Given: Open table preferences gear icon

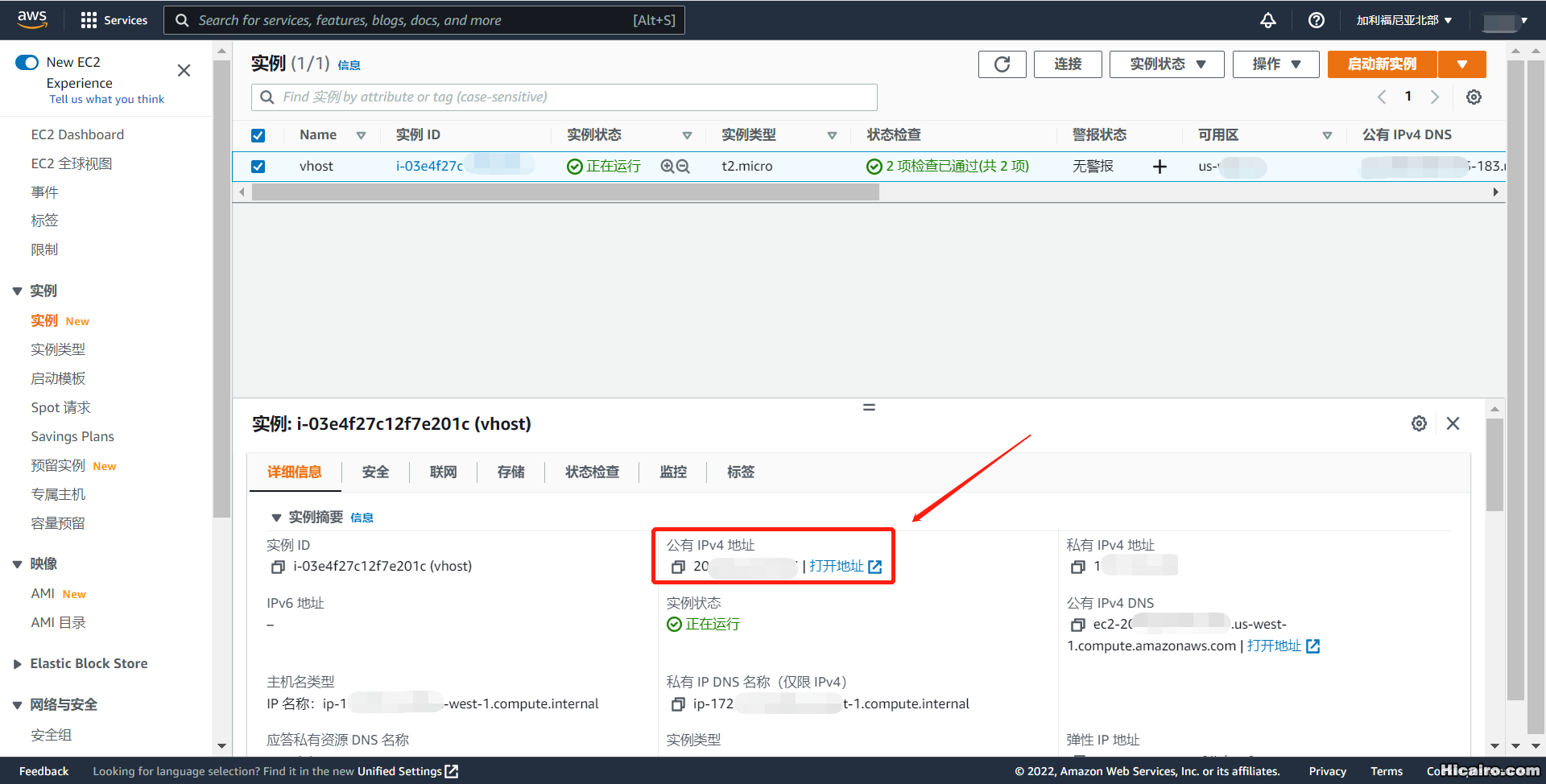Looking at the screenshot, I should (1474, 97).
